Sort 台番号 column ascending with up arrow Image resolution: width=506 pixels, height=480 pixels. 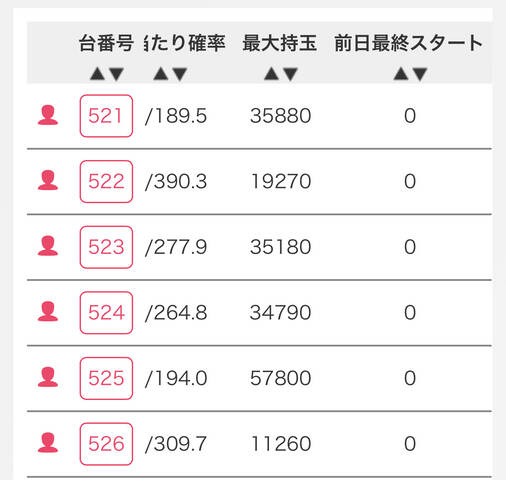coord(98,73)
